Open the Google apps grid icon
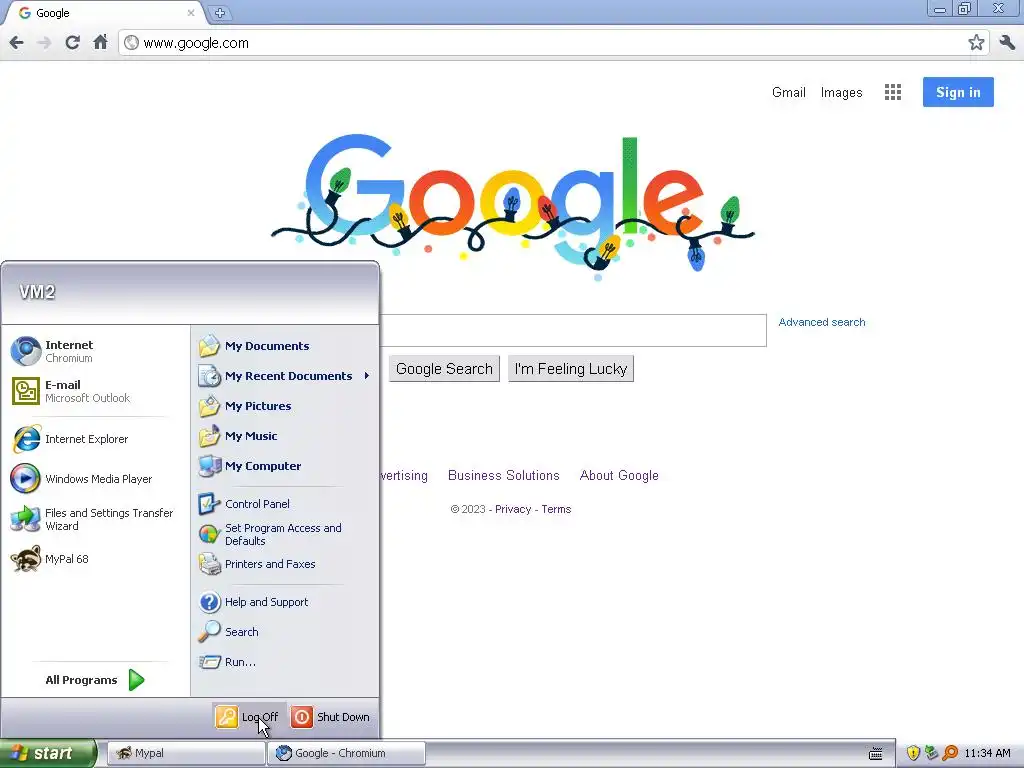Screen dimensions: 1024x768 [x=893, y=92]
